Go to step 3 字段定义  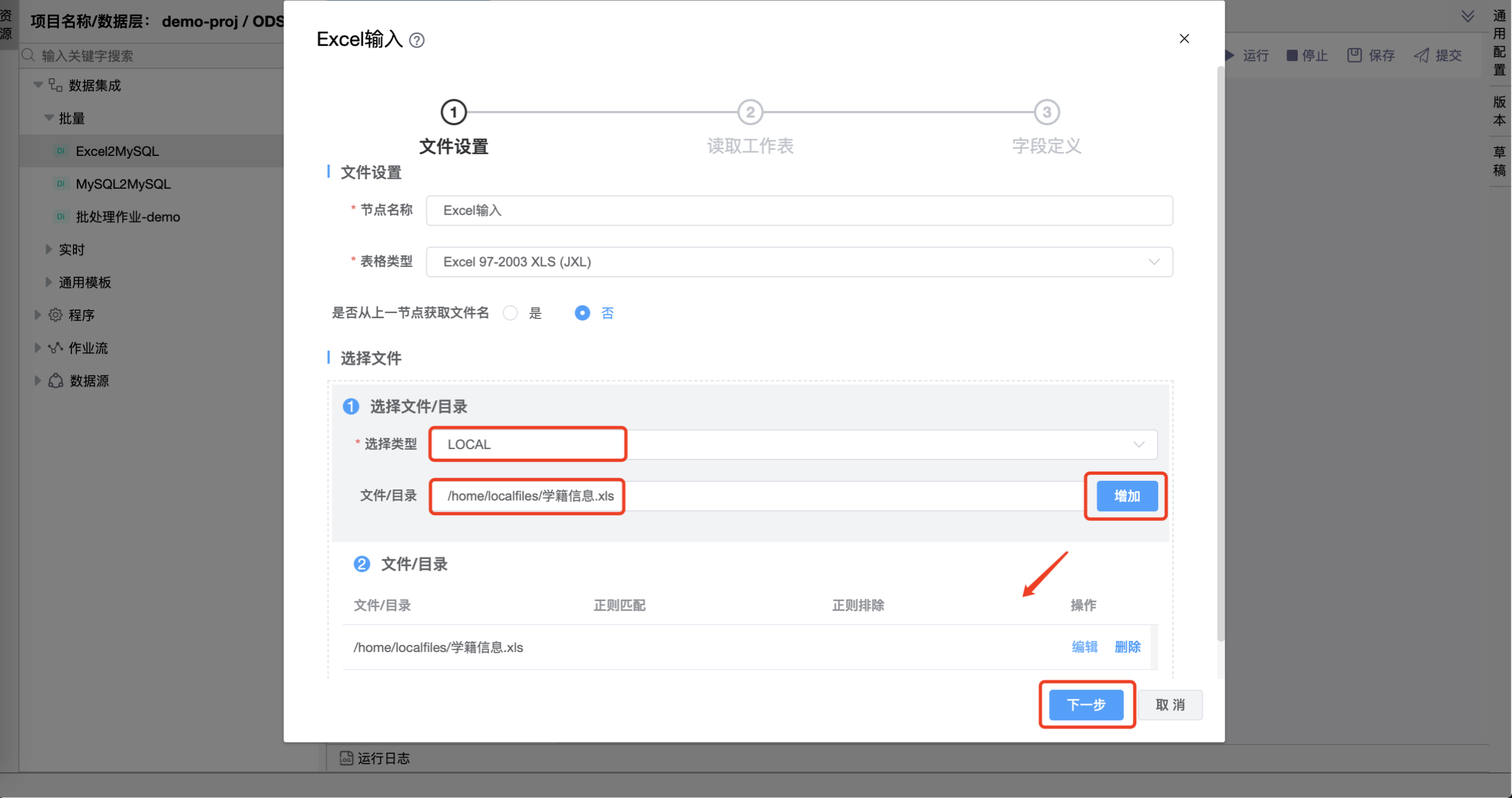point(1046,112)
